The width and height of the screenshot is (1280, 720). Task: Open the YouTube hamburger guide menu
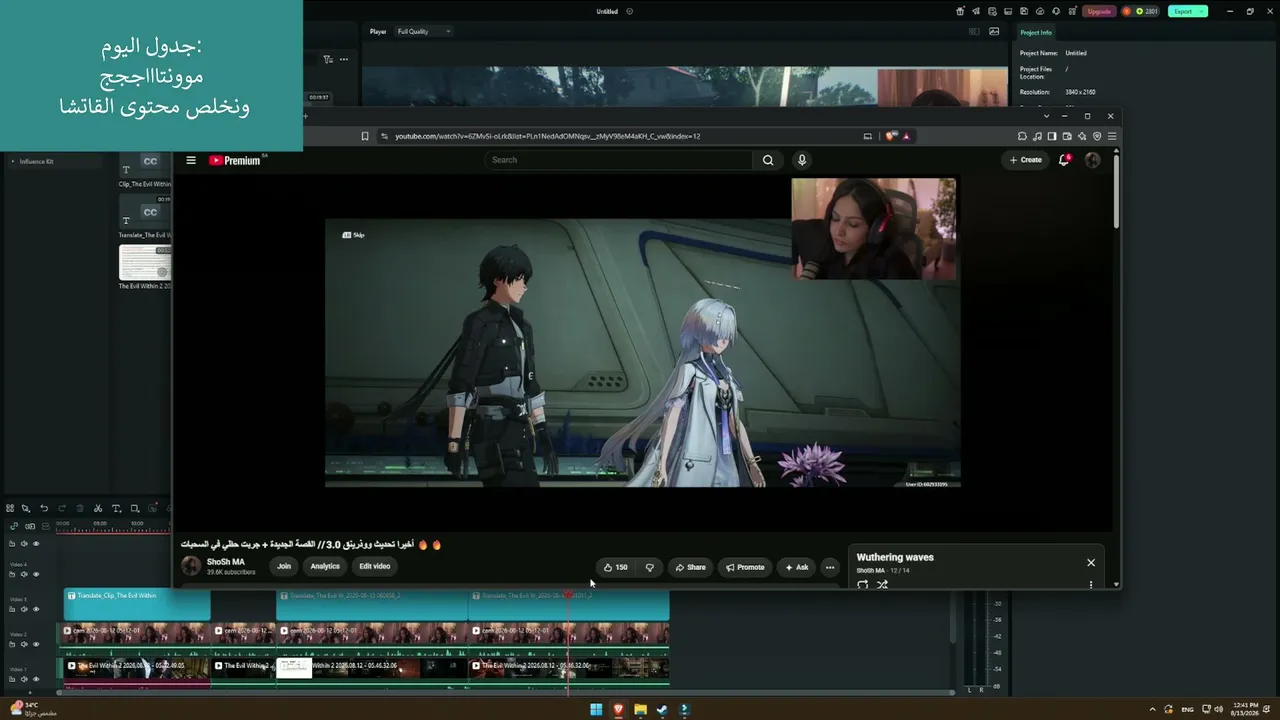[191, 160]
